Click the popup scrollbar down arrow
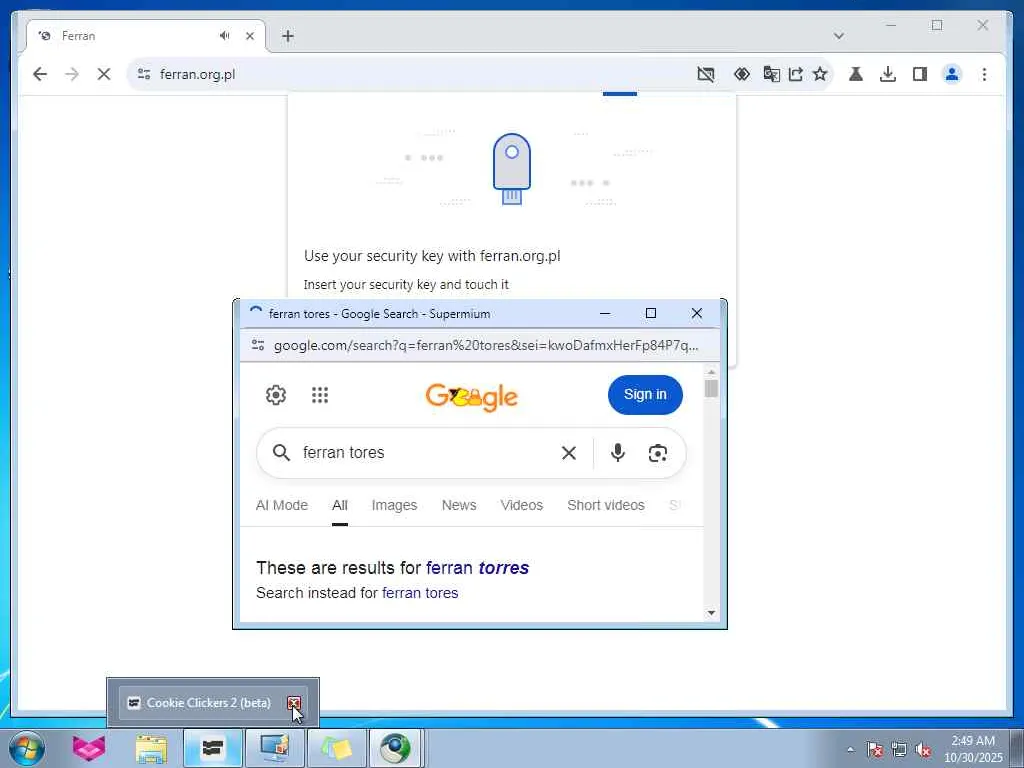This screenshot has height=768, width=1024. click(711, 613)
